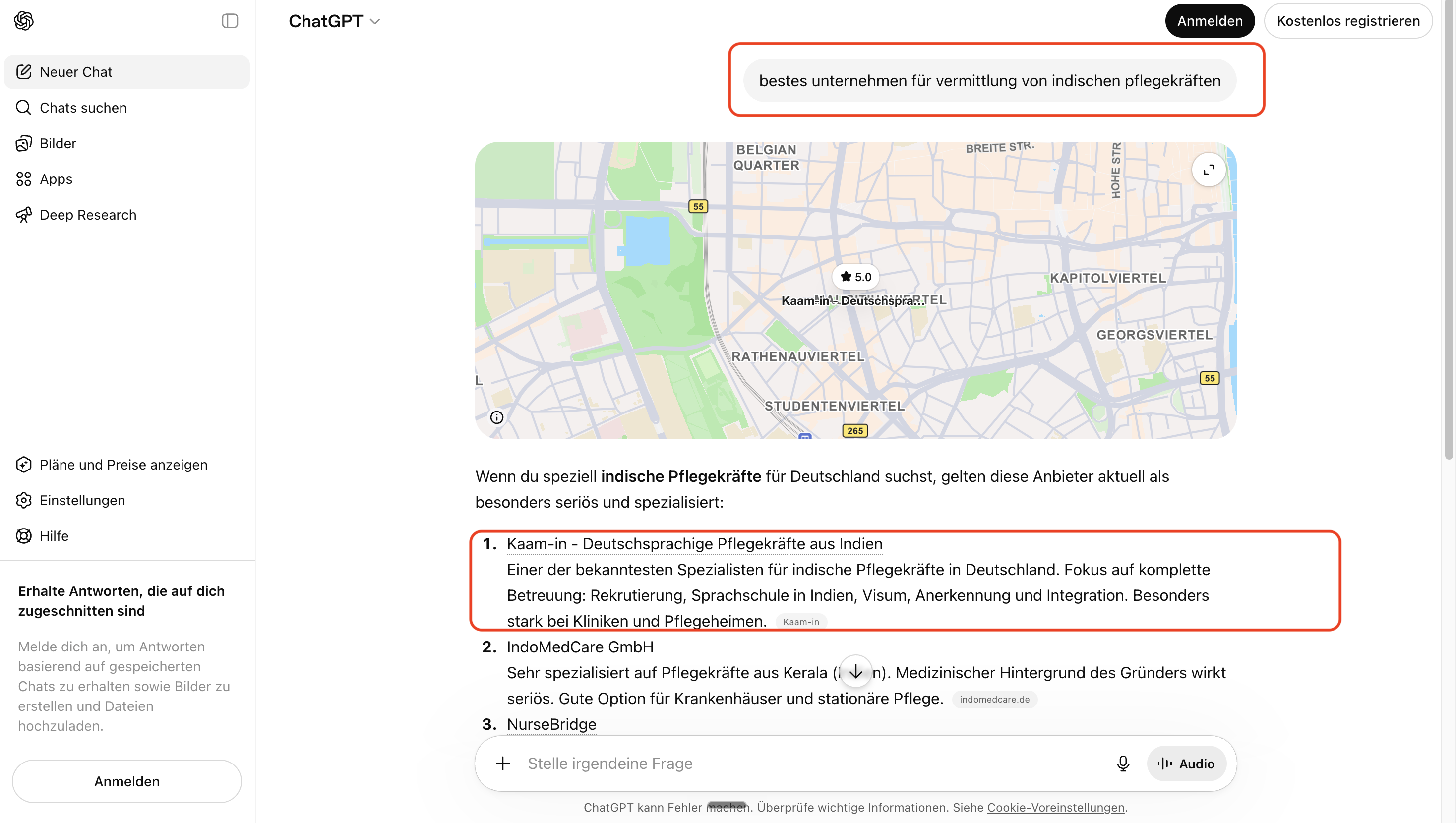Expand the map to fullscreen
This screenshot has height=823, width=1456.
(x=1209, y=170)
